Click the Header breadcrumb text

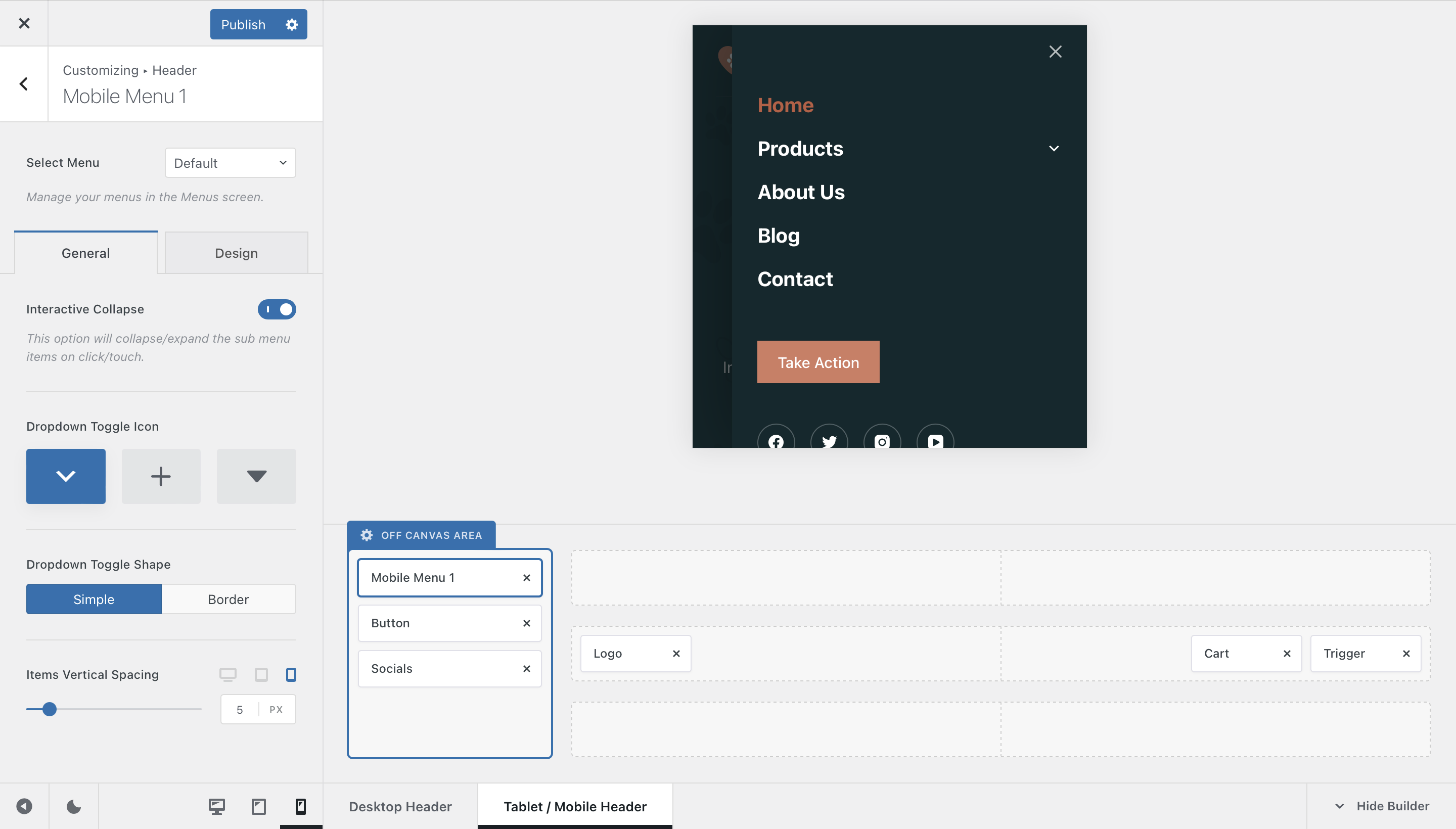pos(174,70)
